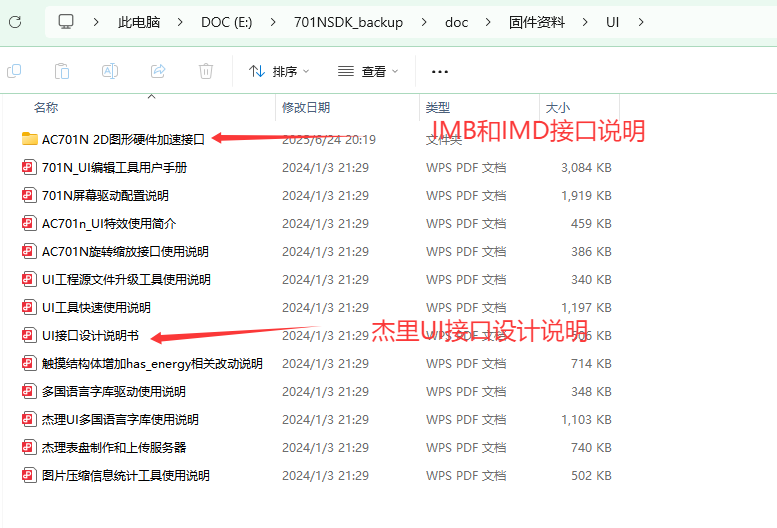Click size value 3,084 KB
The width and height of the screenshot is (777, 528).
[586, 167]
